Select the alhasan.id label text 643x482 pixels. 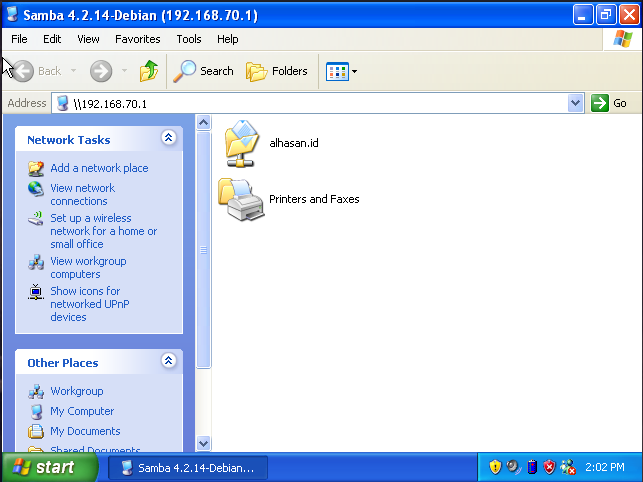pyautogui.click(x=294, y=143)
